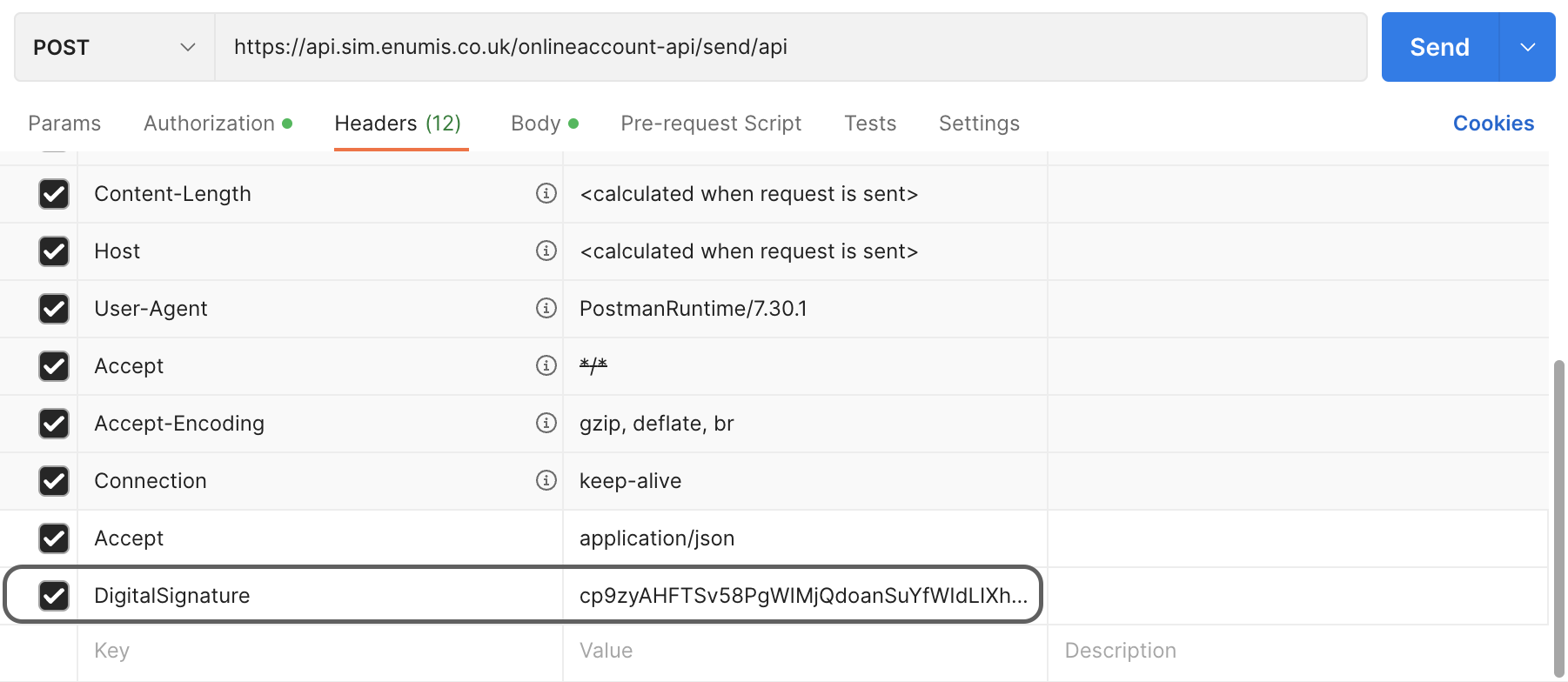Click the empty Key field for new header
This screenshot has height=682, width=1568.
click(318, 651)
